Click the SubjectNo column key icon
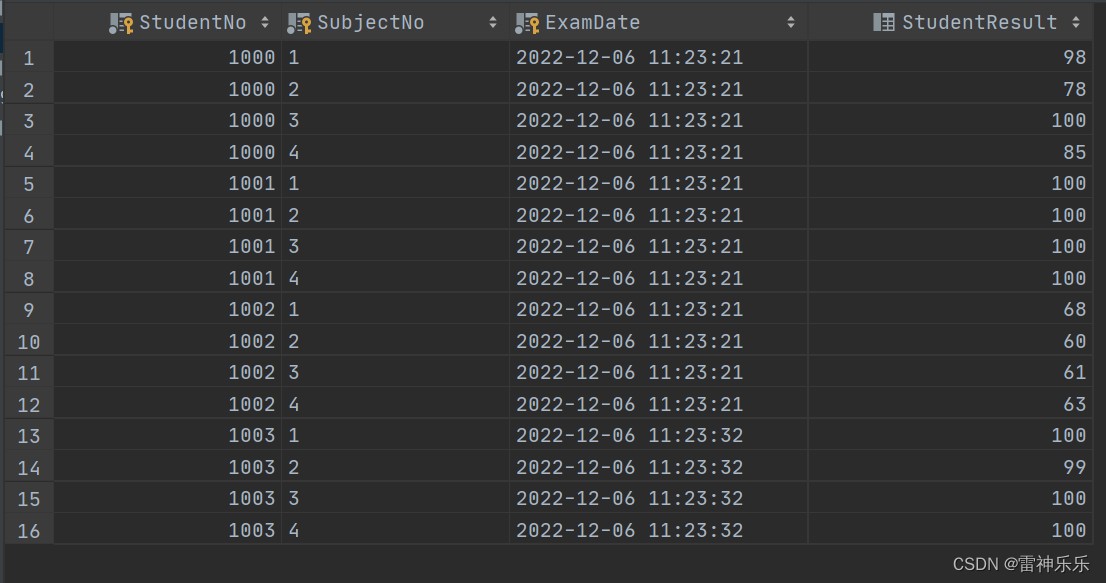The image size is (1106, 583). pyautogui.click(x=299, y=23)
